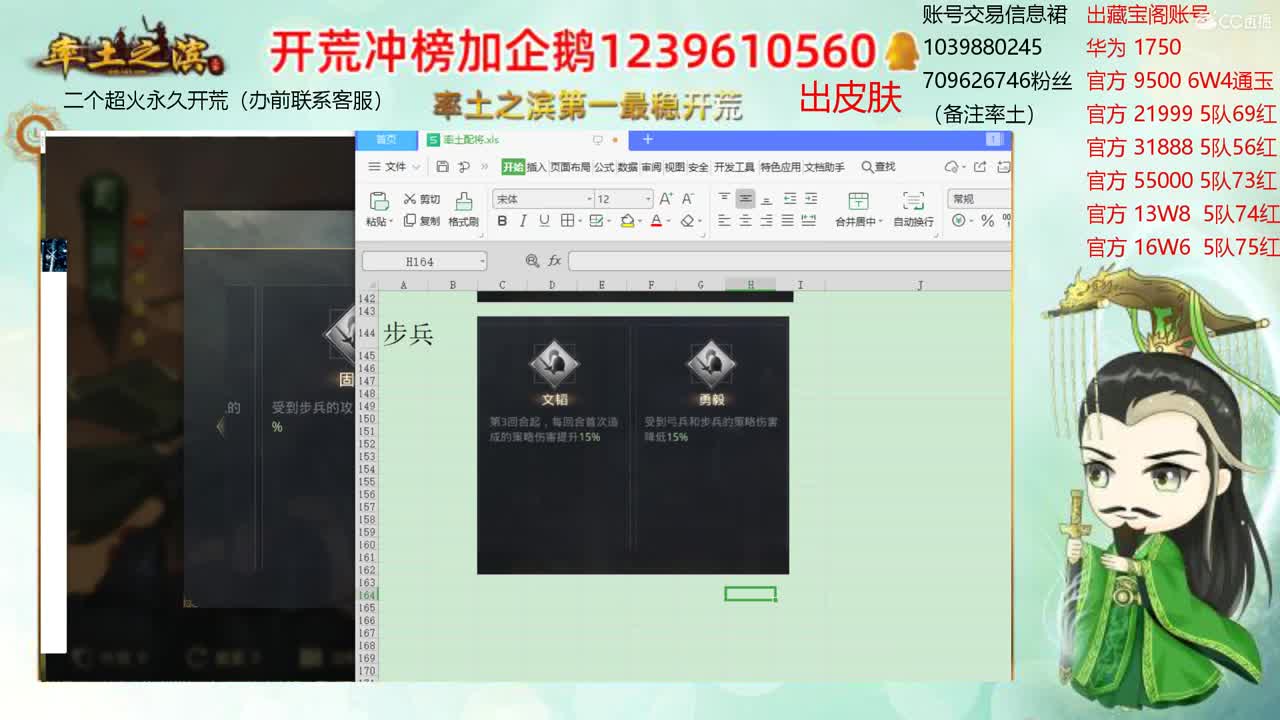1280x720 pixels.
Task: Click the Save icon in WPS toolbar
Action: click(443, 167)
